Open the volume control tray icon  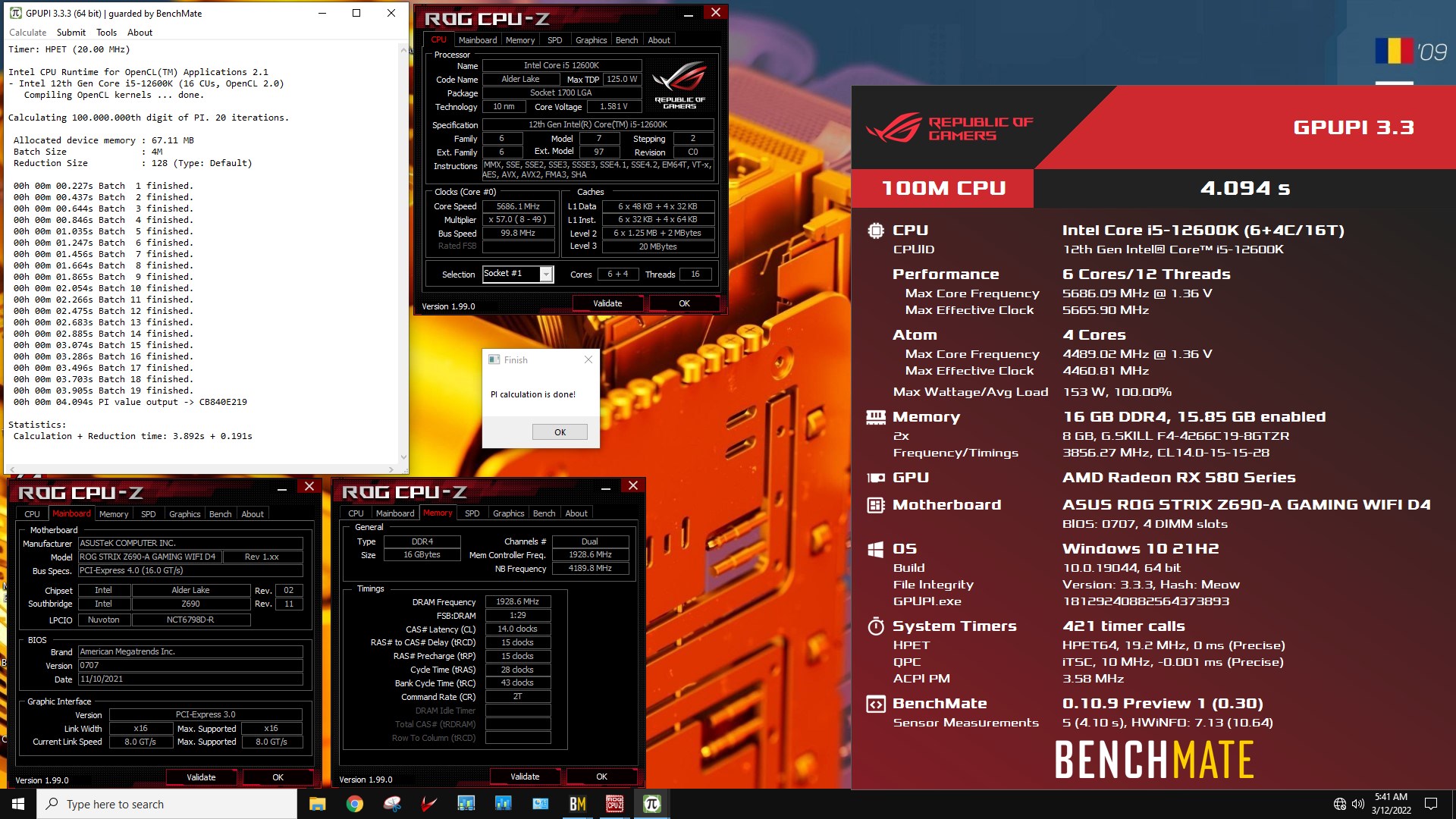[1357, 804]
